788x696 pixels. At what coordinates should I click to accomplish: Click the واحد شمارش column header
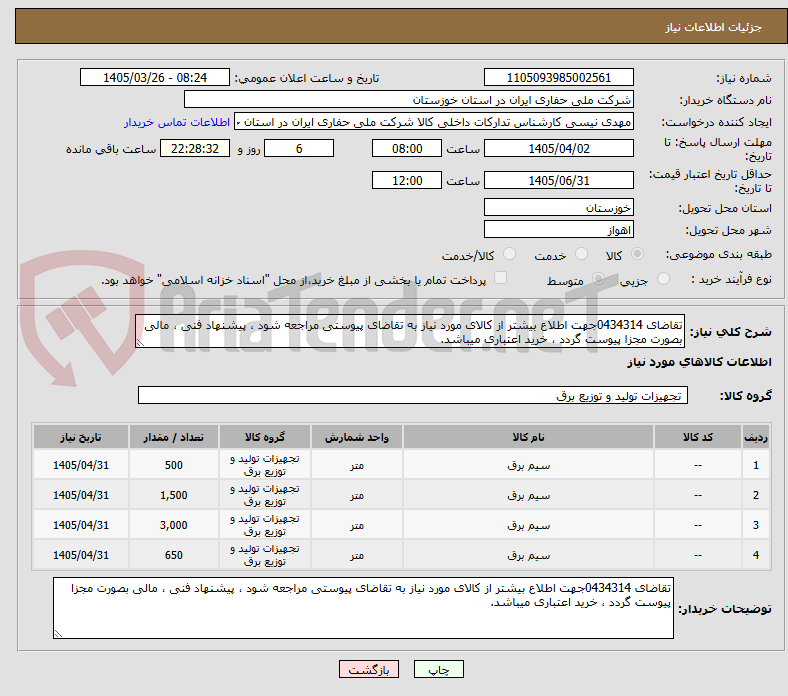point(357,437)
